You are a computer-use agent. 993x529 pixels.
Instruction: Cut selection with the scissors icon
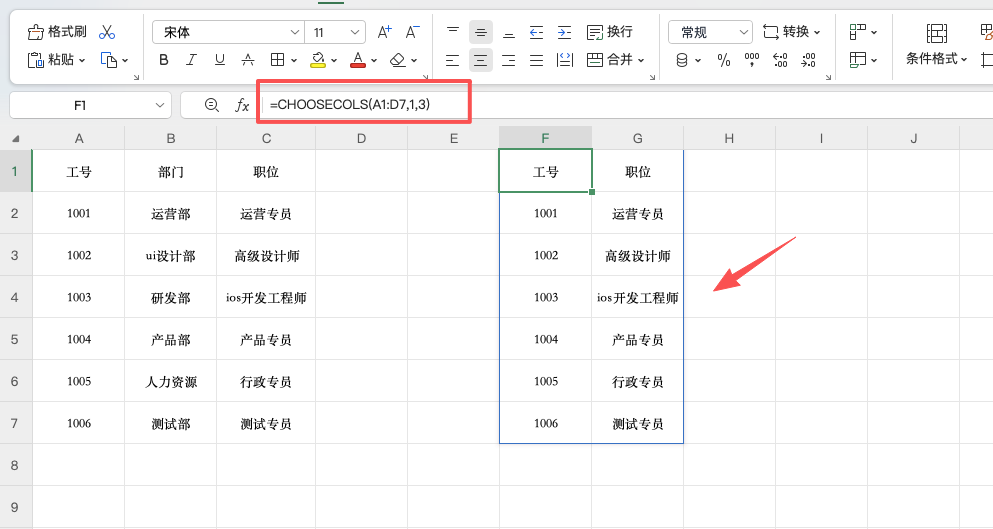(107, 32)
